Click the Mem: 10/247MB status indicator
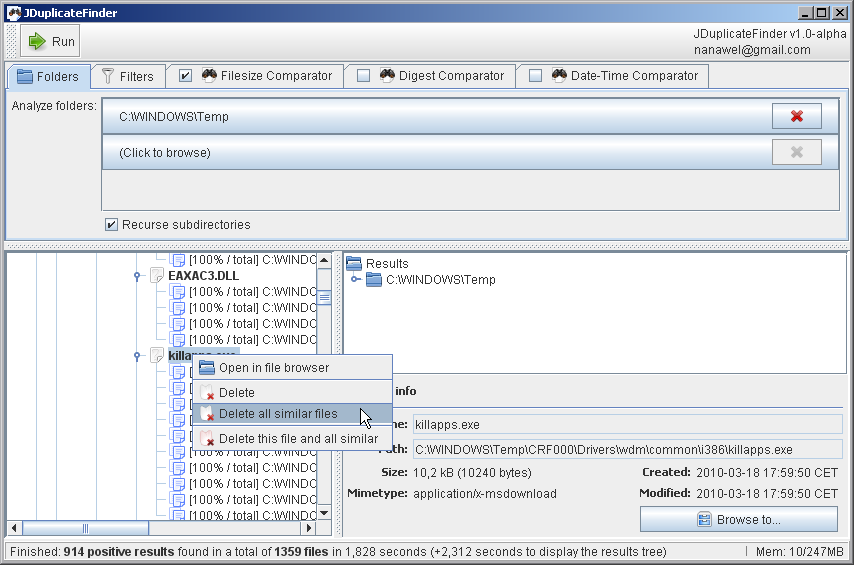This screenshot has height=565, width=854. [799, 551]
